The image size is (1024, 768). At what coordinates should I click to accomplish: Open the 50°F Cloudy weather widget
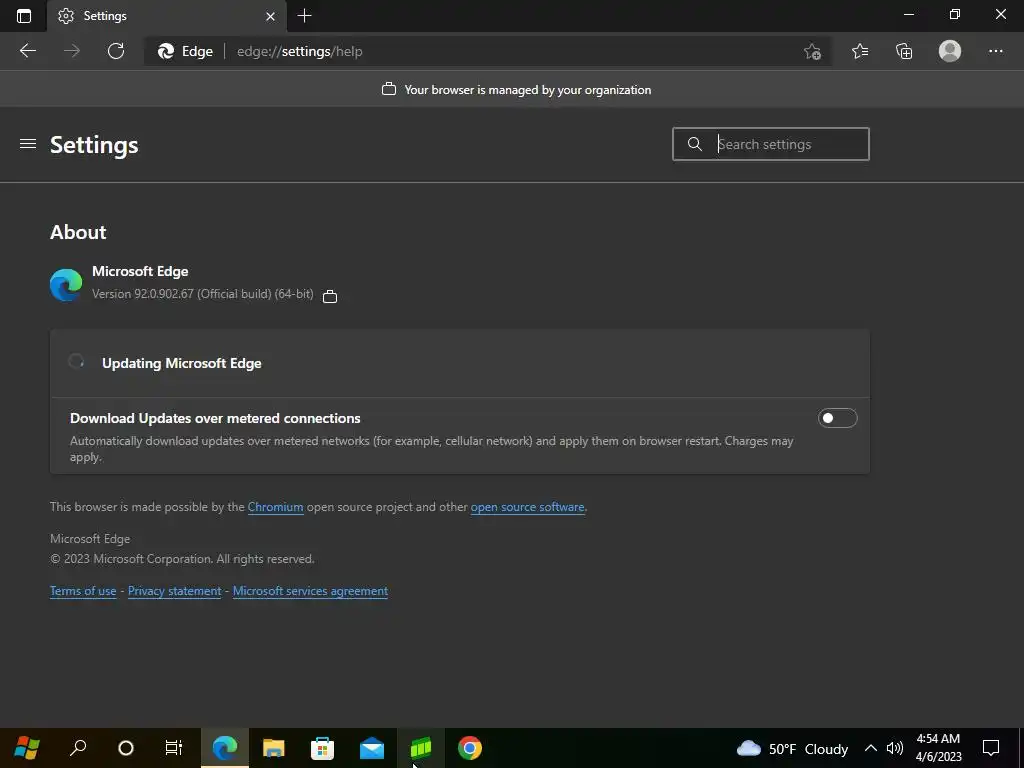792,748
